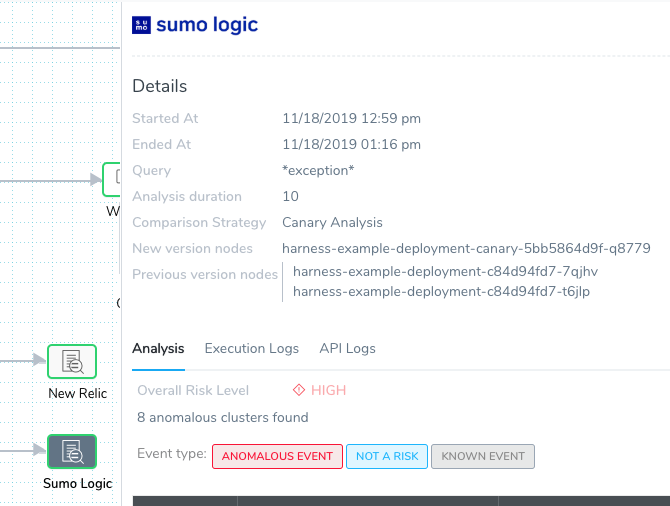This screenshot has width=670, height=506.
Task: Click the 8 anomalous clusters found text
Action: pyautogui.click(x=223, y=417)
